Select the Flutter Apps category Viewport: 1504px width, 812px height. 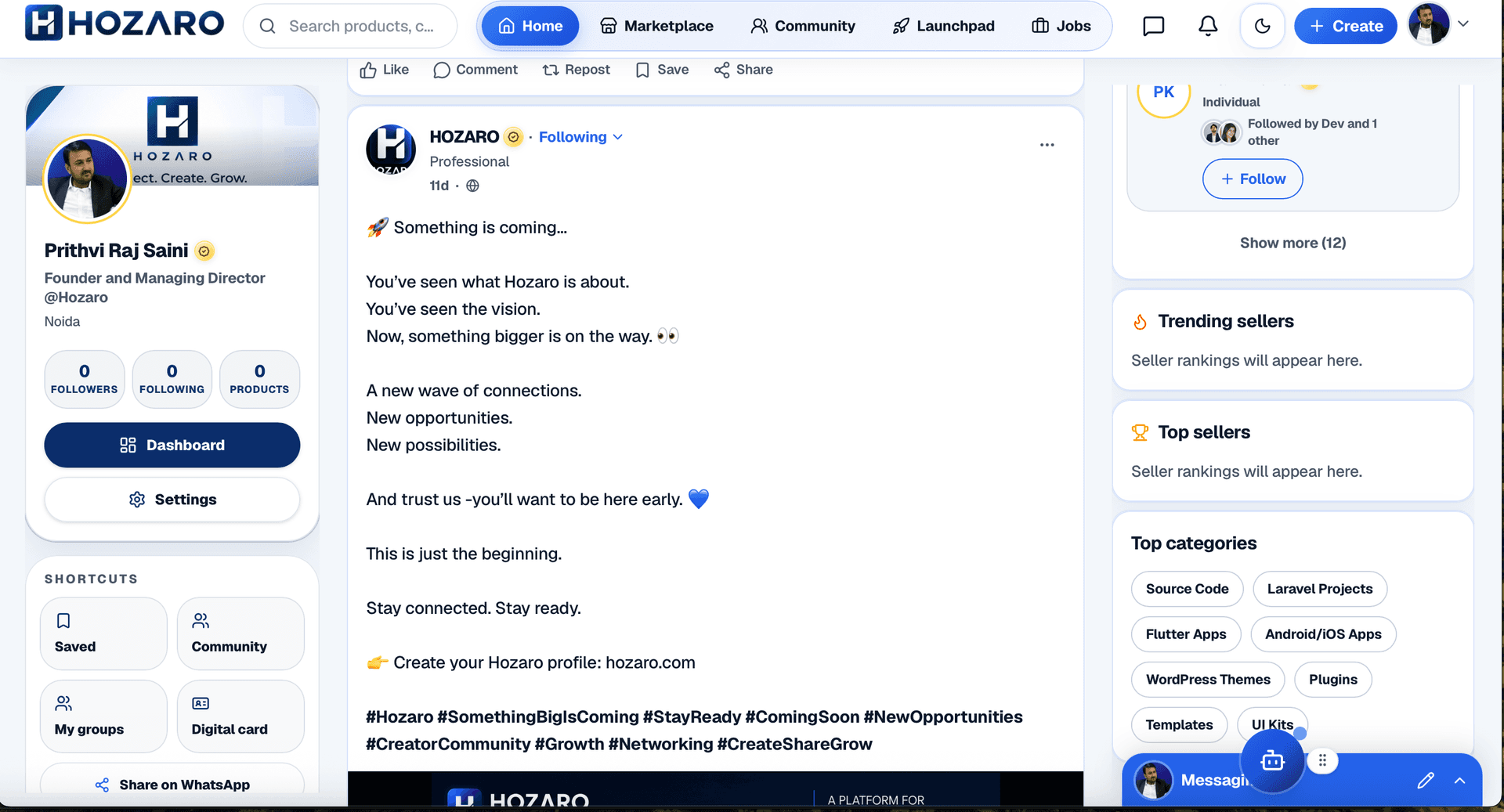click(x=1186, y=634)
